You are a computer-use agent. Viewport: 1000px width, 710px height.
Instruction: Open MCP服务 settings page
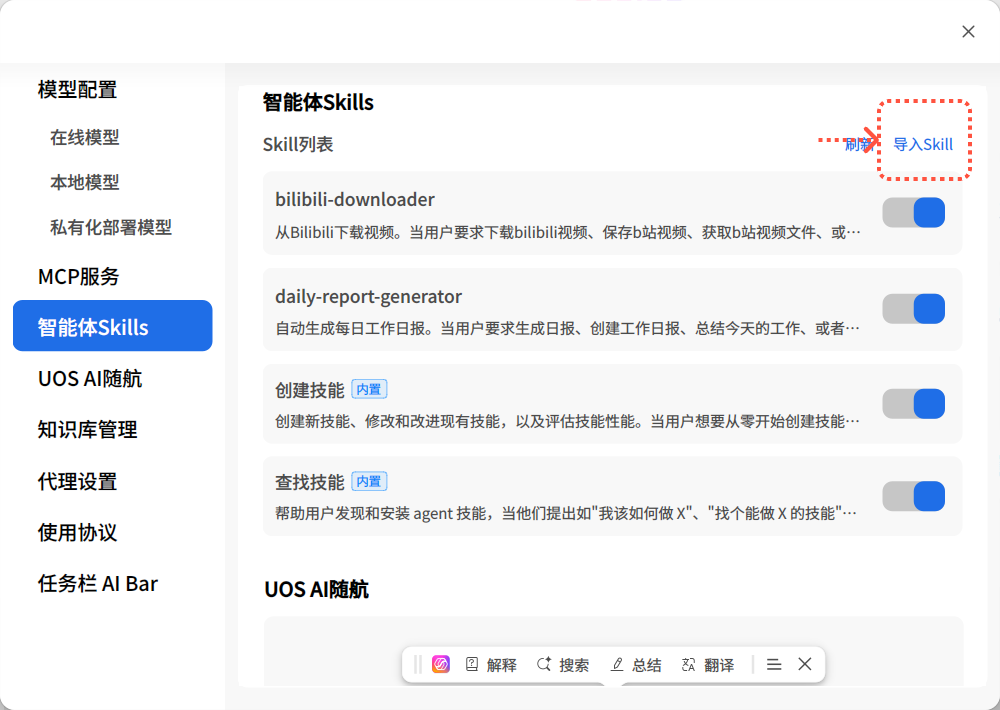(78, 276)
